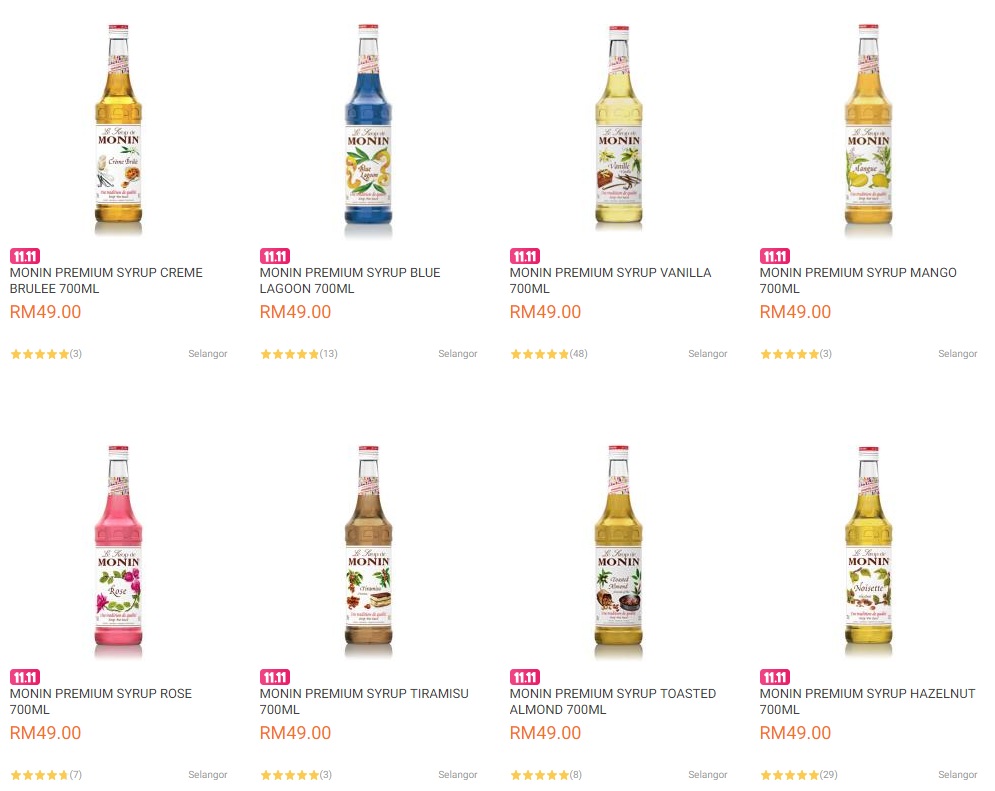995x791 pixels.
Task: Click the star rating under Toasted Almond syrup
Action: [x=539, y=774]
